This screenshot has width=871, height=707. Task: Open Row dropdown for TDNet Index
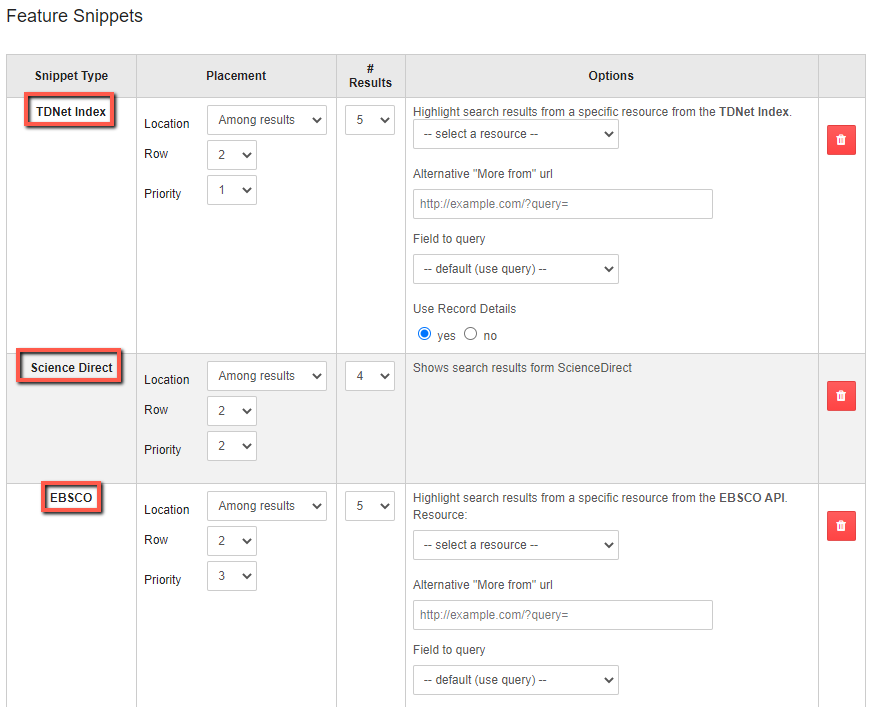232,155
